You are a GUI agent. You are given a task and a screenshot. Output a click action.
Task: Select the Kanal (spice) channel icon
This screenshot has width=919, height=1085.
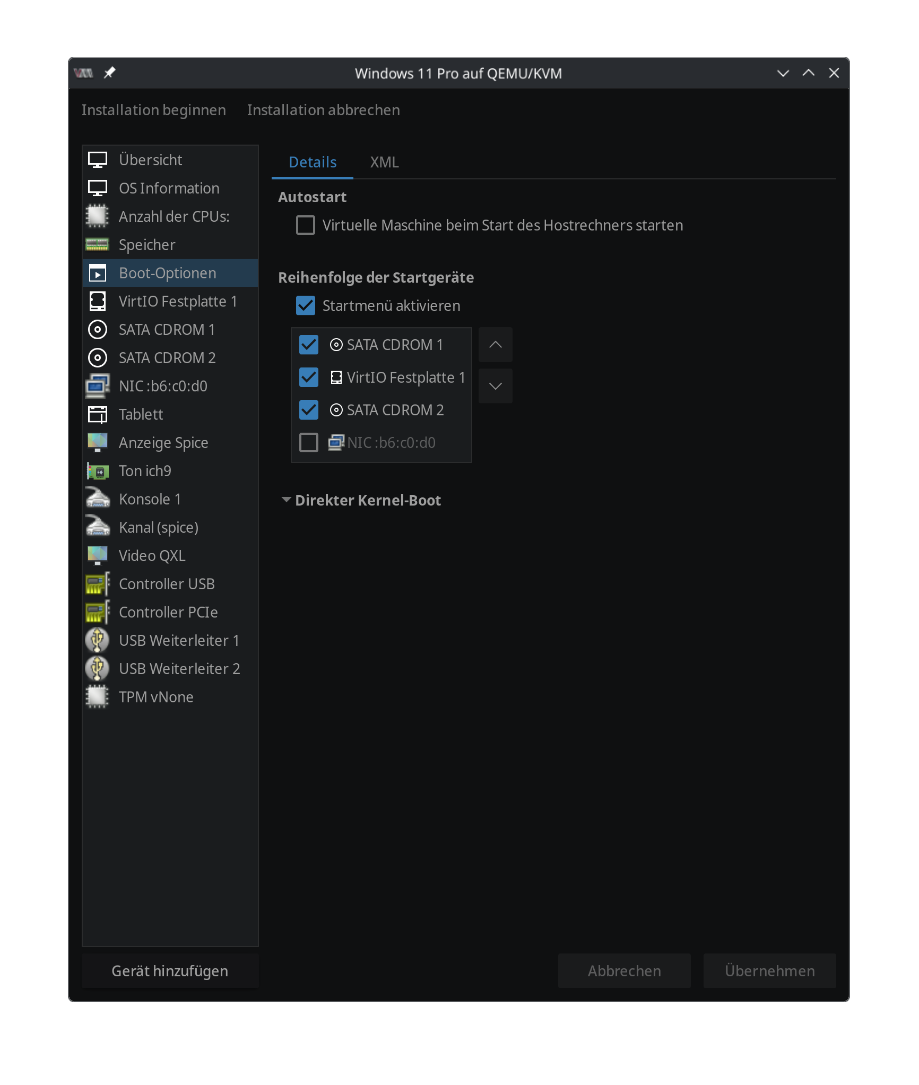point(97,527)
